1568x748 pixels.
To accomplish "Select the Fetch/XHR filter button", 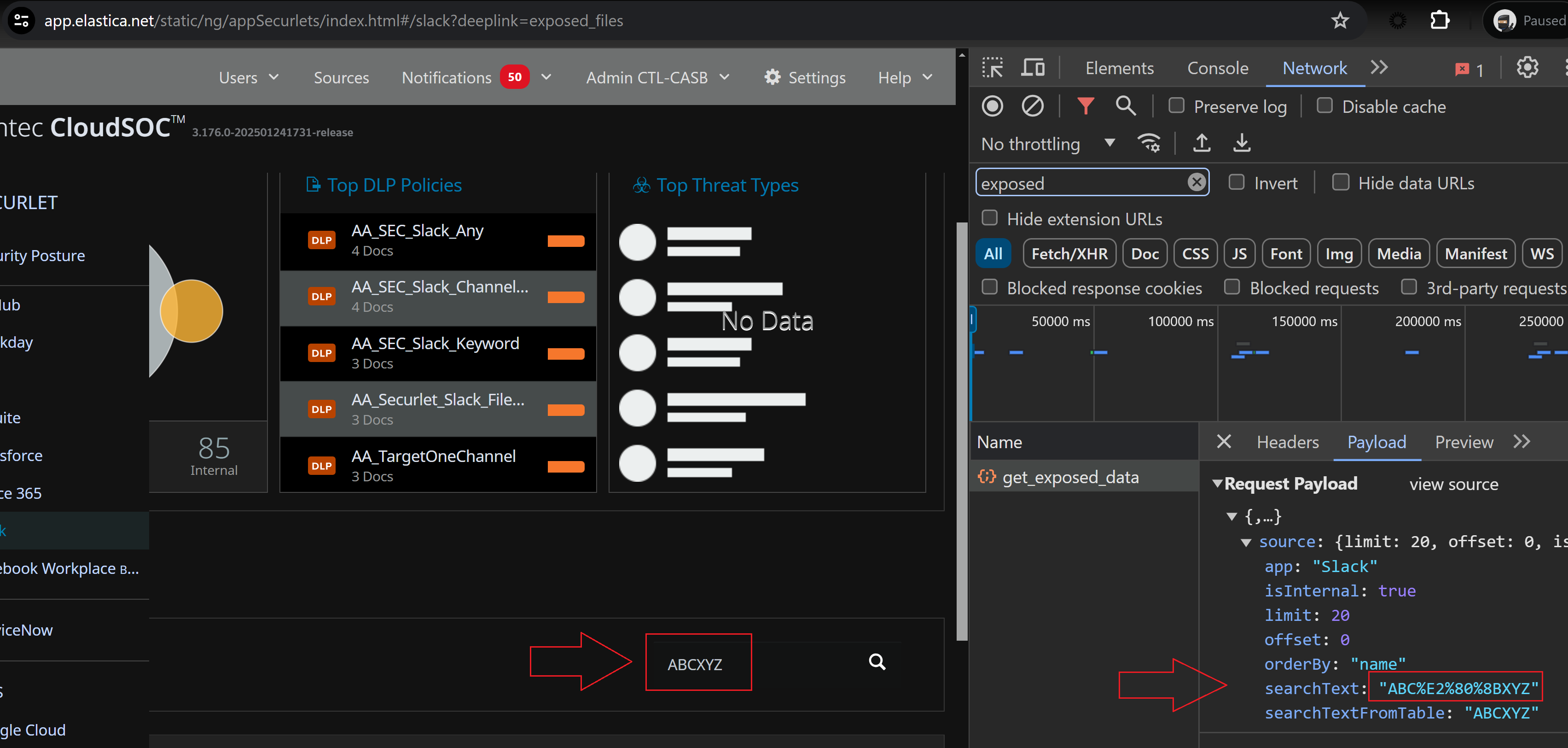I will pyautogui.click(x=1069, y=254).
